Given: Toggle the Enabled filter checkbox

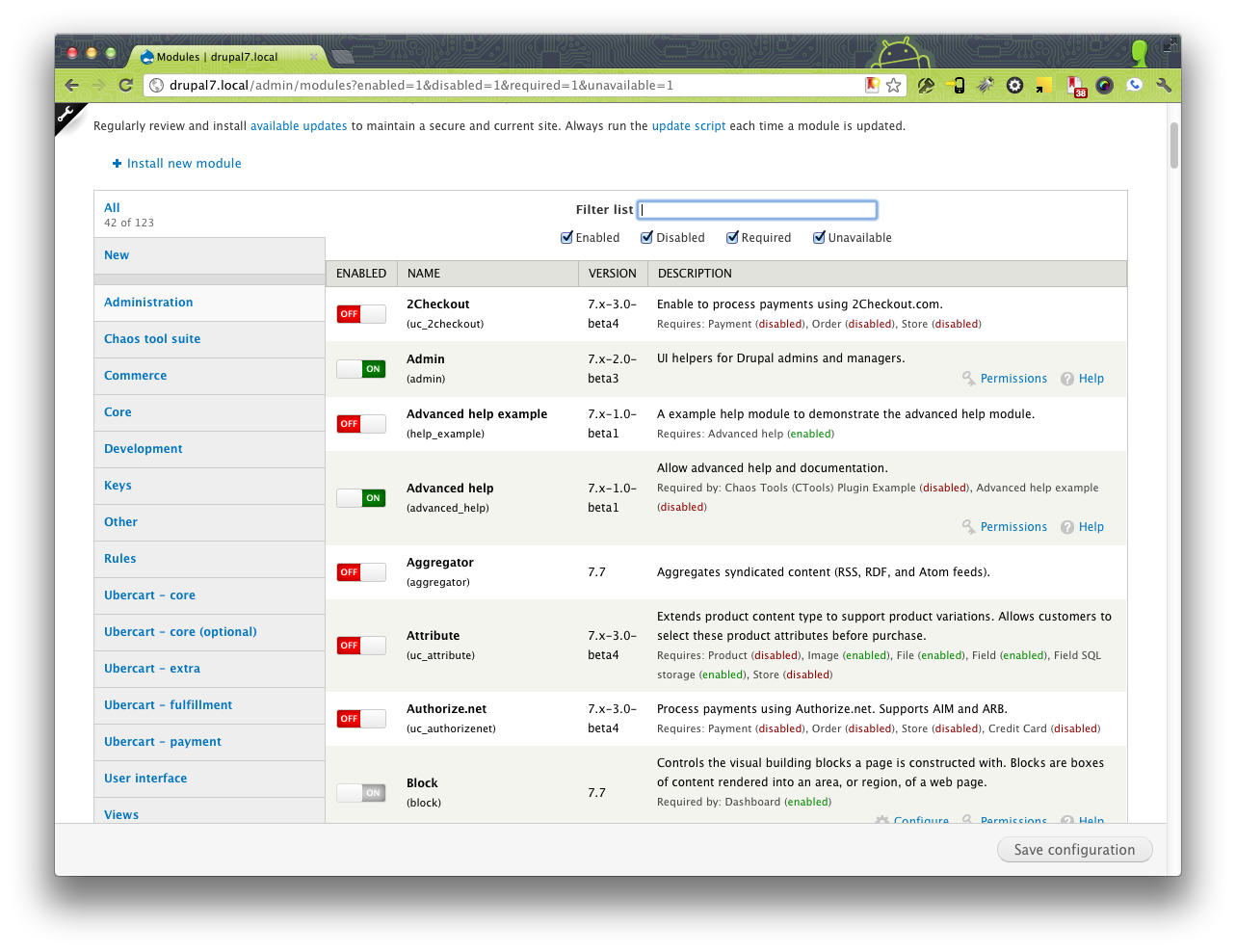Looking at the screenshot, I should tap(567, 237).
